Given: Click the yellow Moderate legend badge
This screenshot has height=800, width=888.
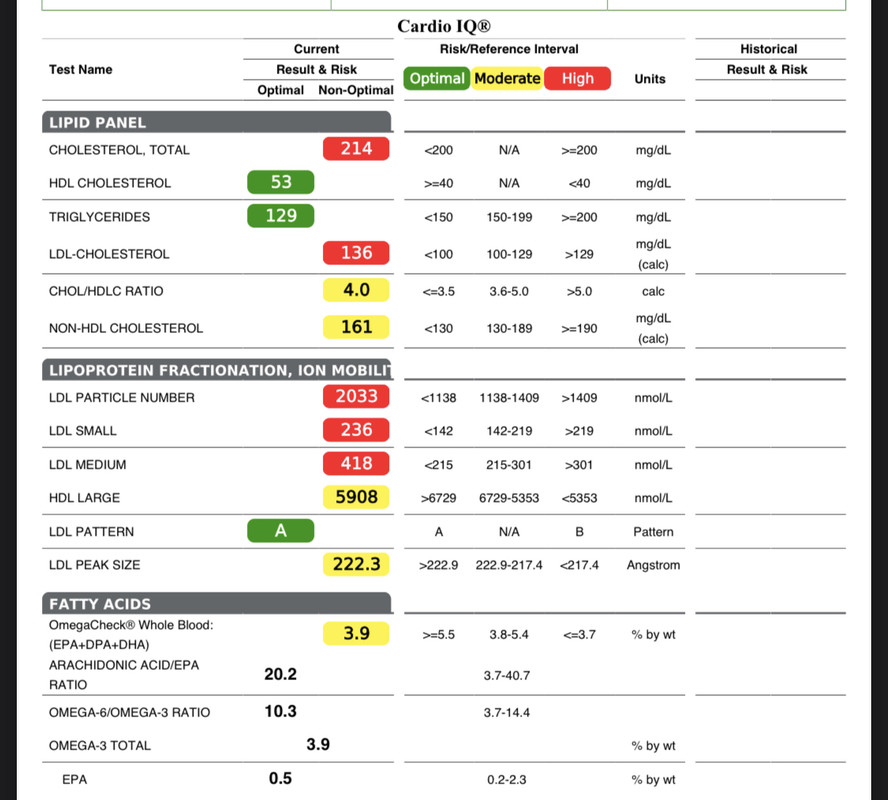Looking at the screenshot, I should (507, 78).
